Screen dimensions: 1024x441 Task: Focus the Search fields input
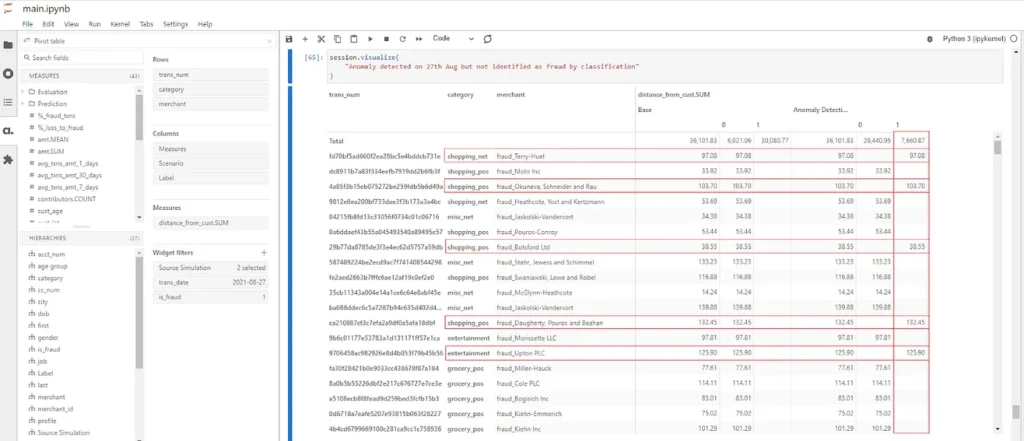[82, 58]
